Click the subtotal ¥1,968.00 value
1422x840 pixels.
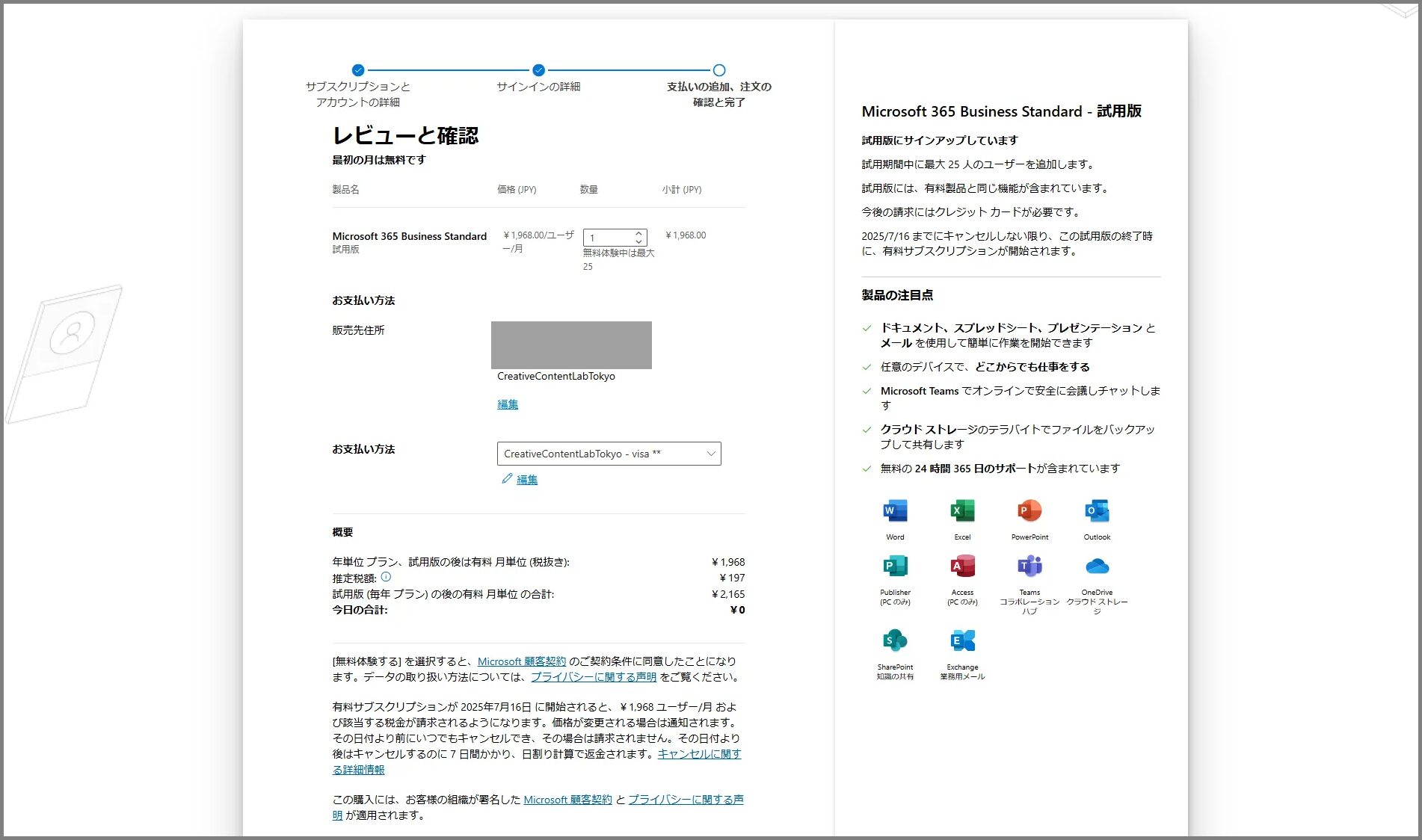tap(686, 235)
